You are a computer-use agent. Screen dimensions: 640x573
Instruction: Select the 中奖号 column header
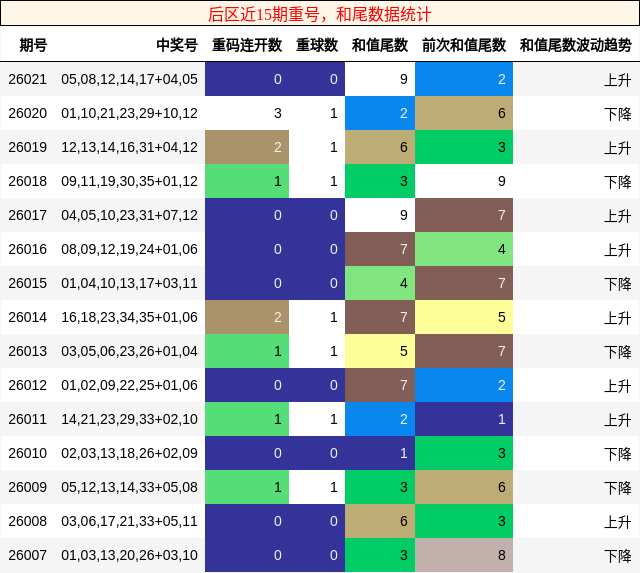[x=177, y=45]
